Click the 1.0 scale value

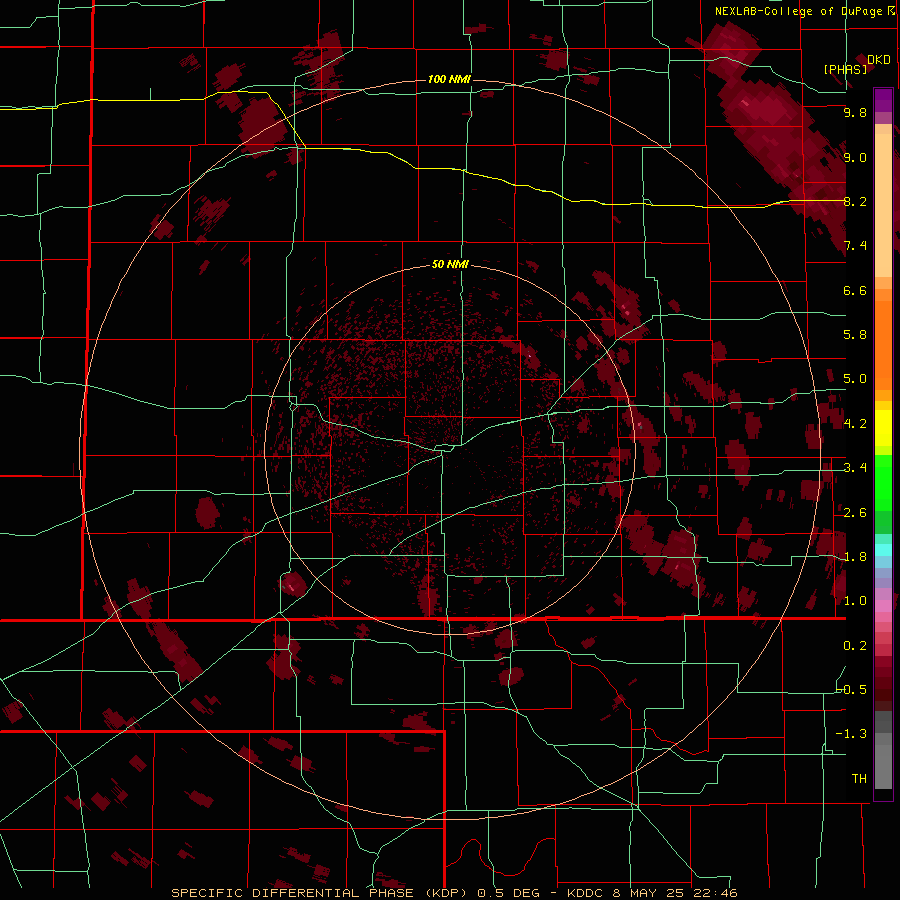[x=855, y=600]
